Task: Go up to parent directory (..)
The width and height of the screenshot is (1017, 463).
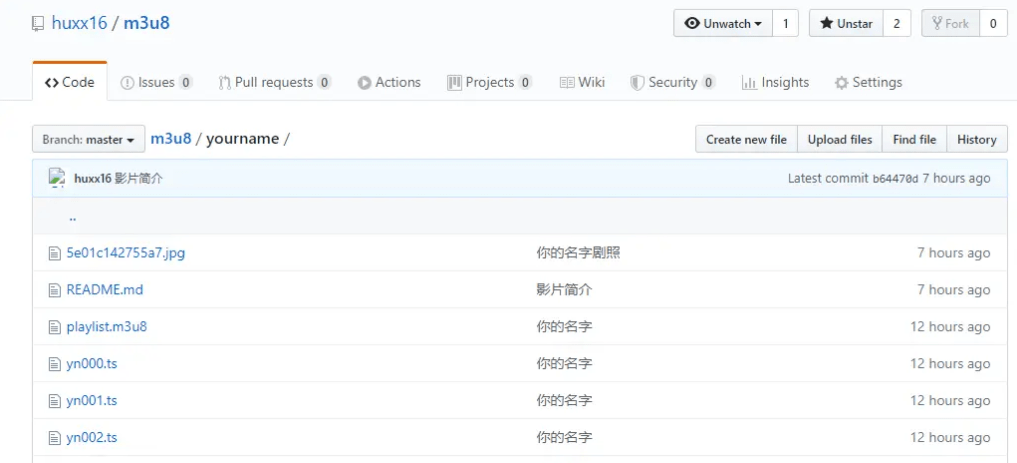Action: tap(73, 217)
